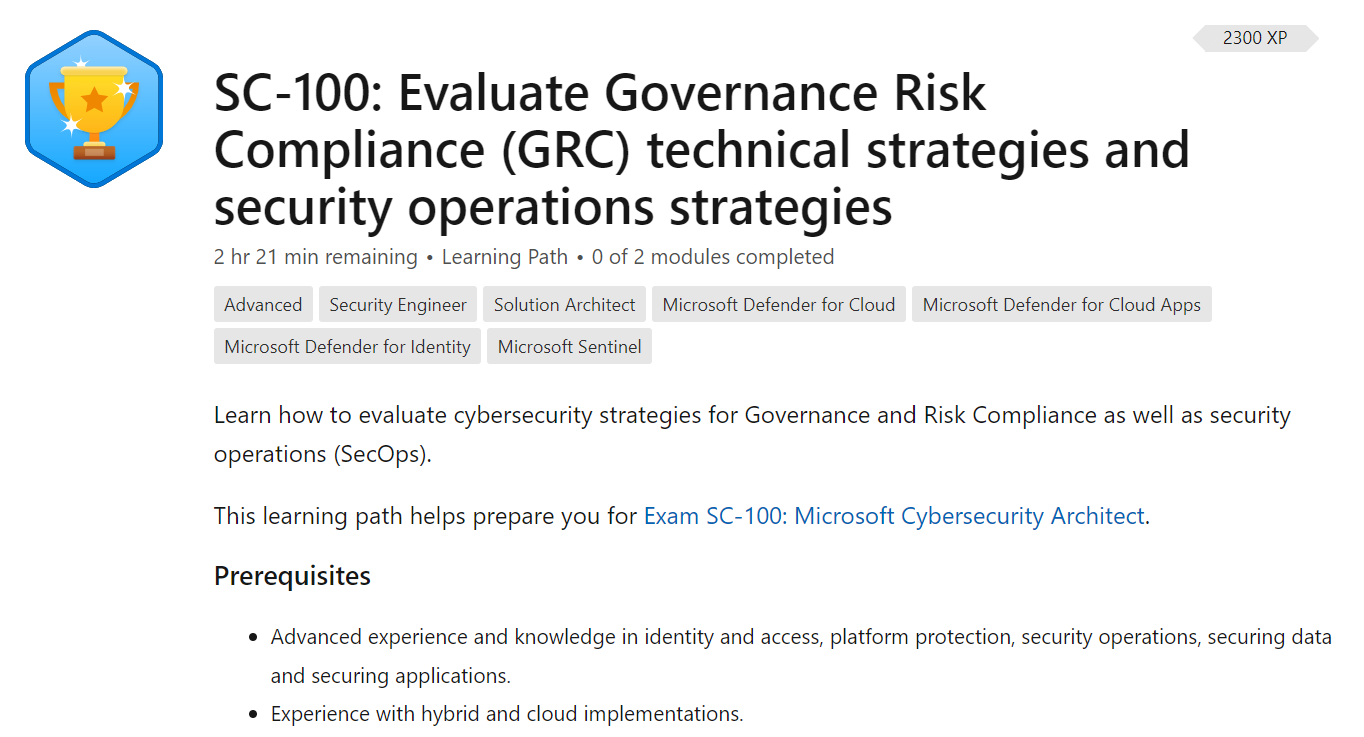Click the 'Advanced experience and knowledge' bullet item
The image size is (1364, 737).
coord(800,637)
